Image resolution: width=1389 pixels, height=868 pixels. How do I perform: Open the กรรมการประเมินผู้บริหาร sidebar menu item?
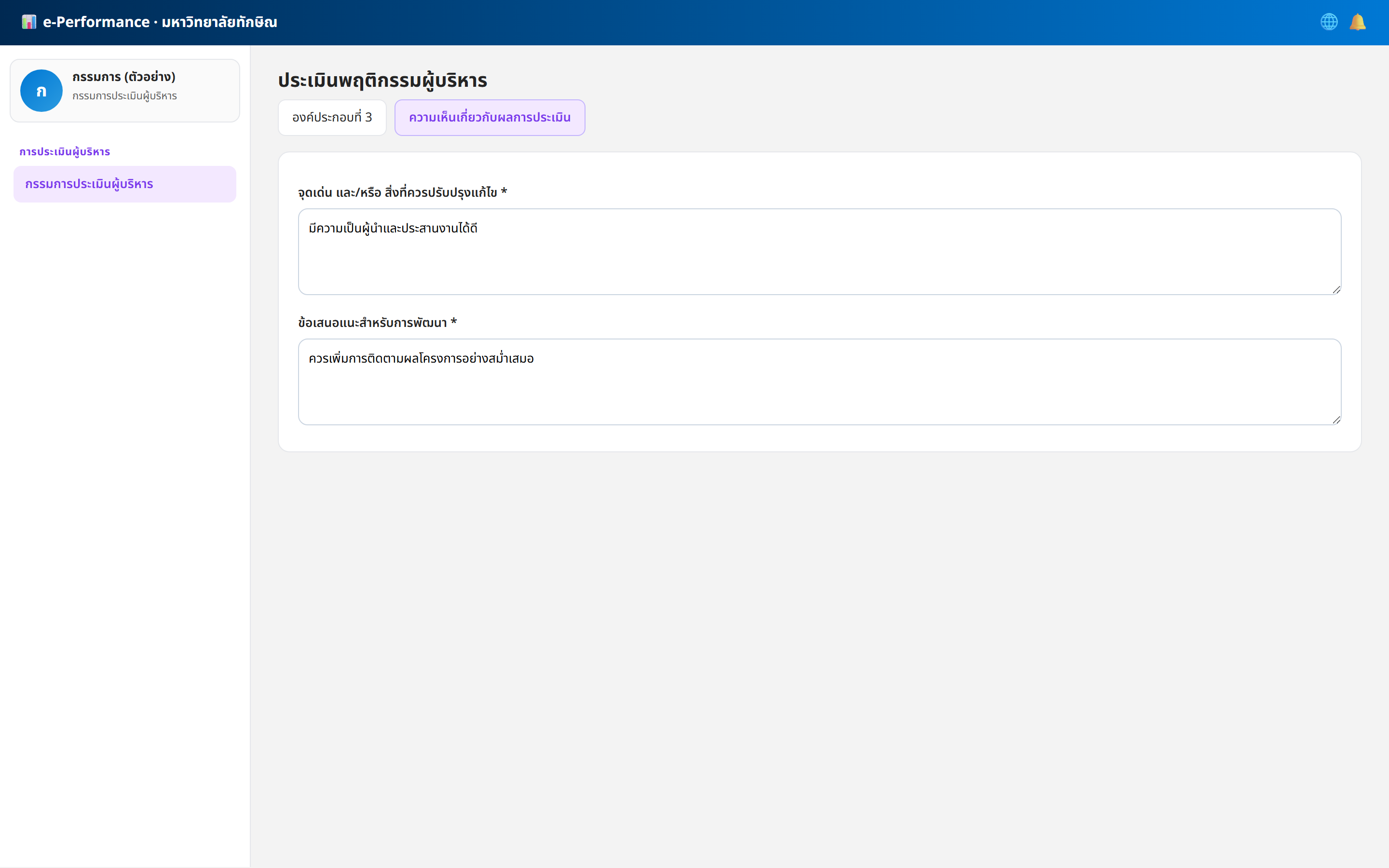tap(124, 184)
